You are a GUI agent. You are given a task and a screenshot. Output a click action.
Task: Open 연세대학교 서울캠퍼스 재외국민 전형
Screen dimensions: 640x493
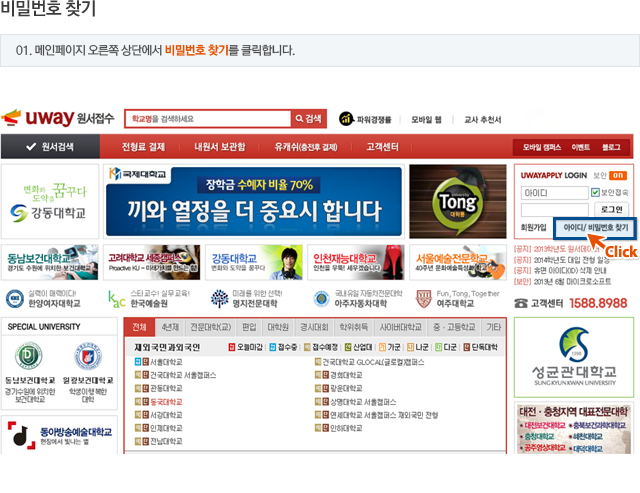click(x=384, y=415)
